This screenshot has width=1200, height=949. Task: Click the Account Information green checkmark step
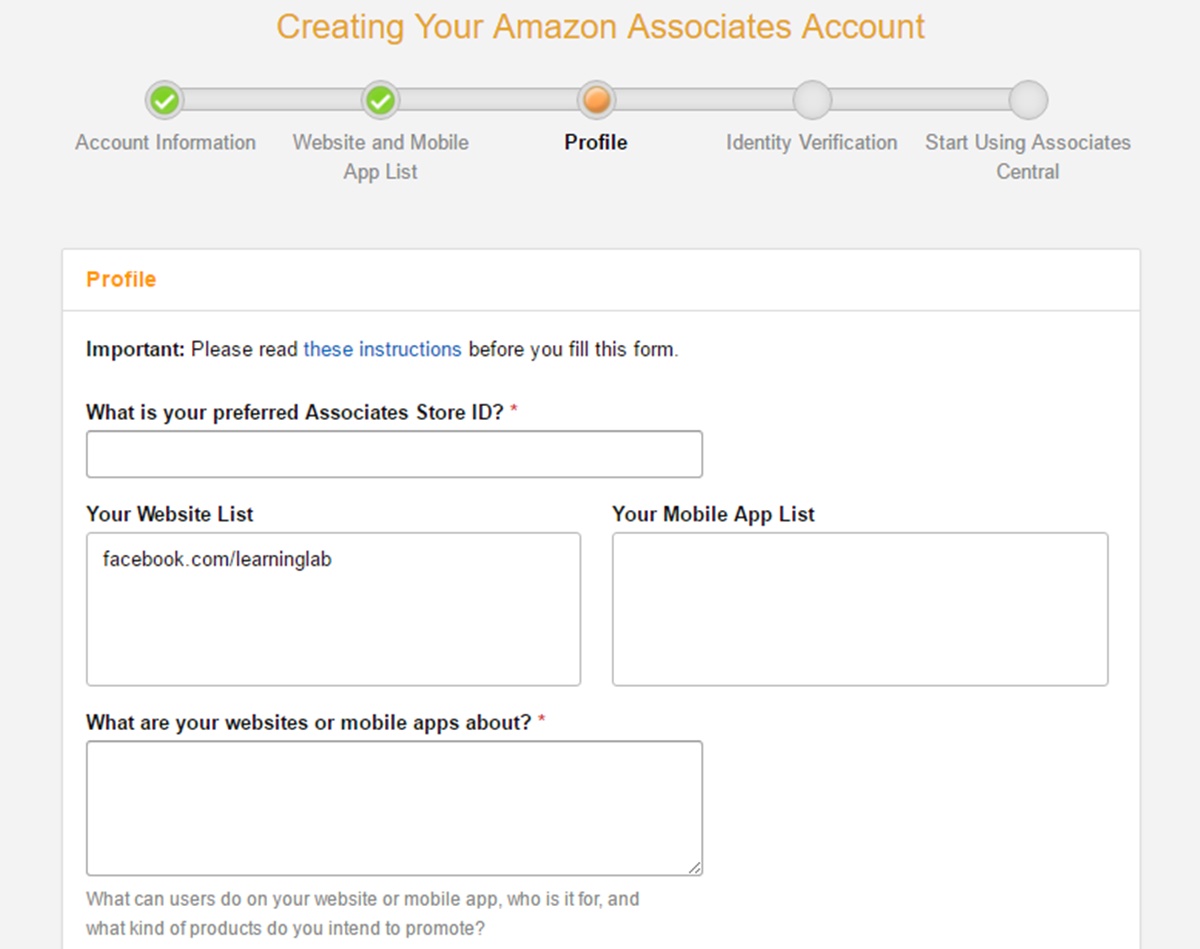[165, 100]
